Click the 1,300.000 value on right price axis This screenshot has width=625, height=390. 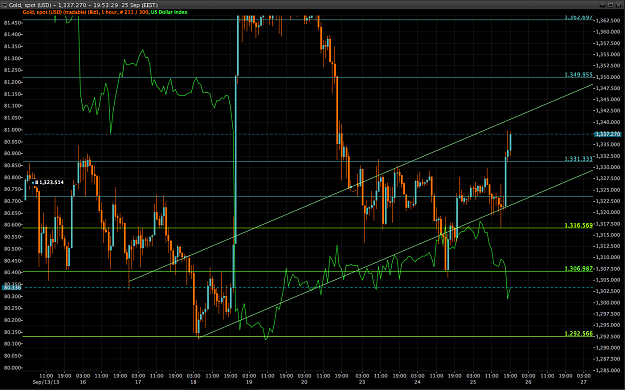point(609,303)
